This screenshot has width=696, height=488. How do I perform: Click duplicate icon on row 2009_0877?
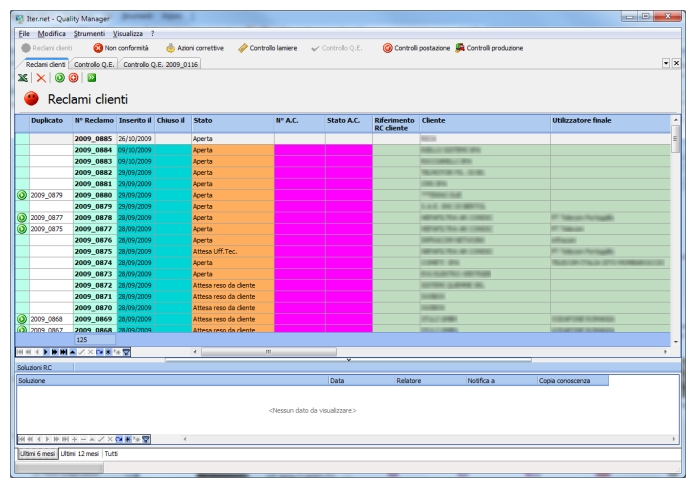(22, 229)
